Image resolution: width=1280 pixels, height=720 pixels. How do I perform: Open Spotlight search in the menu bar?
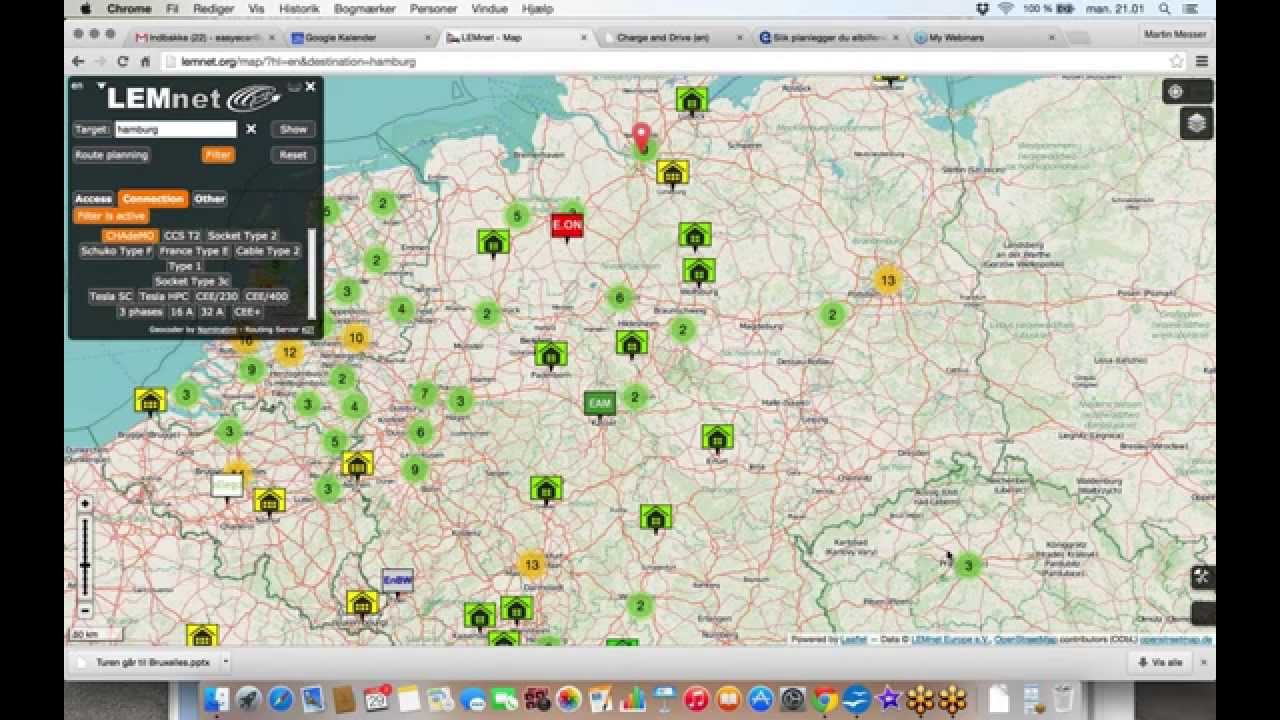(x=1164, y=9)
